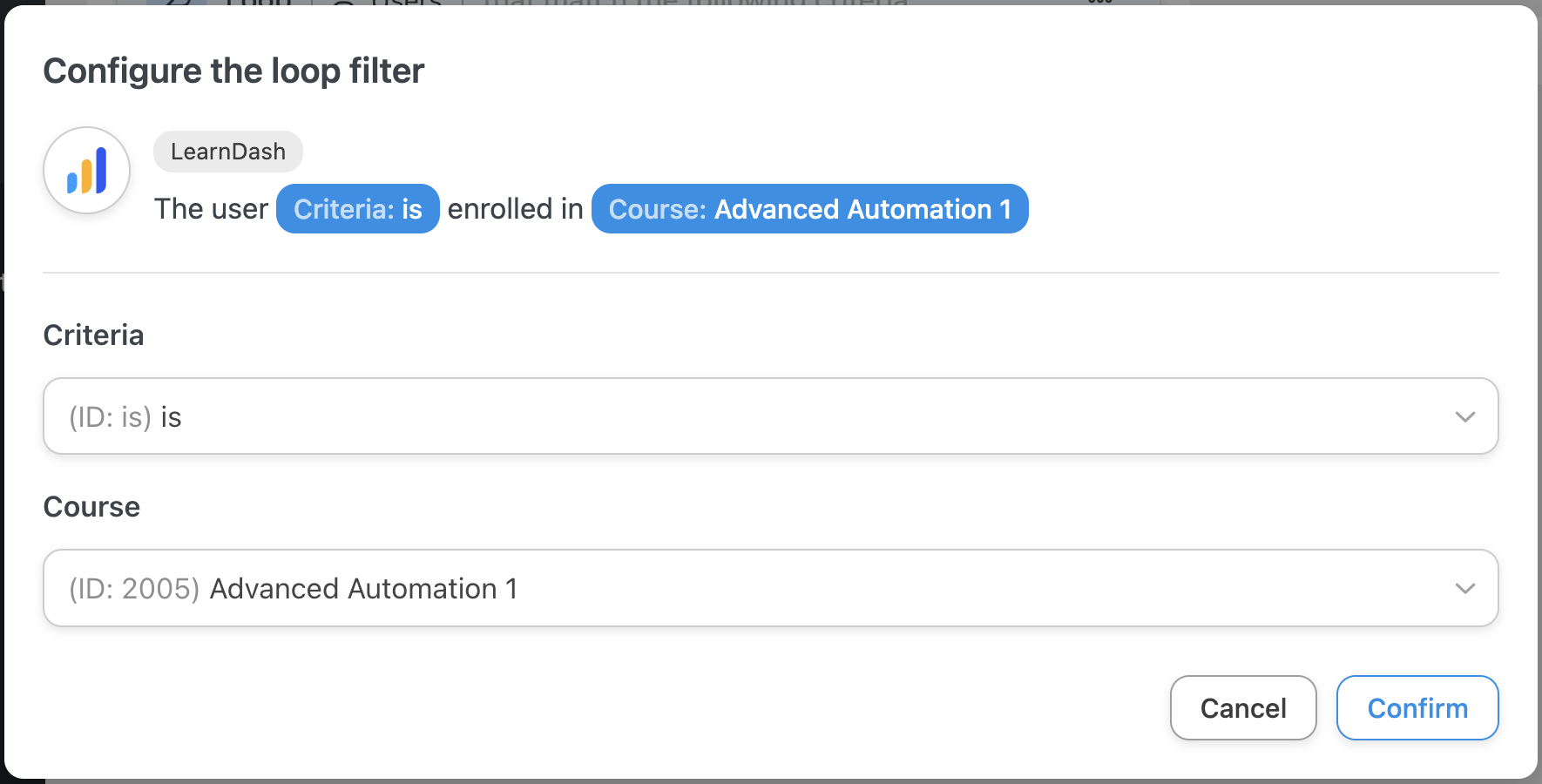The image size is (1542, 784).
Task: Click the "is" value text in Criteria field
Action: (171, 417)
